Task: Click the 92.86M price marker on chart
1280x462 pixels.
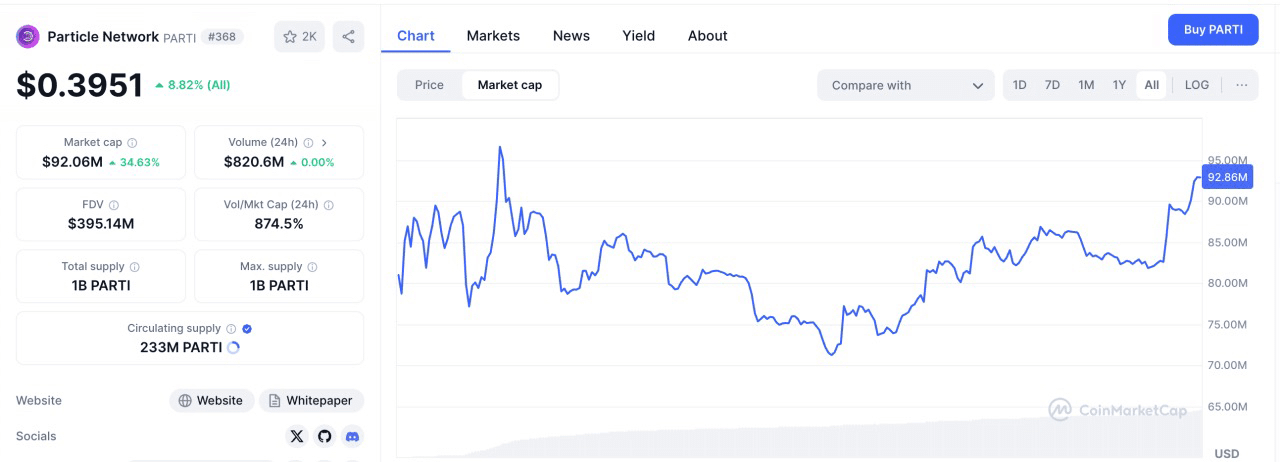Action: [1227, 177]
